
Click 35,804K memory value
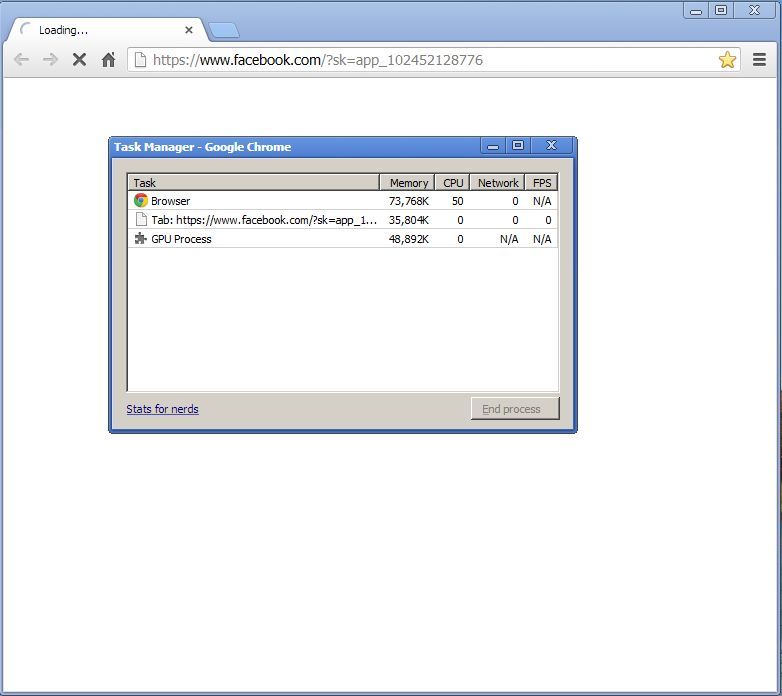pos(408,220)
